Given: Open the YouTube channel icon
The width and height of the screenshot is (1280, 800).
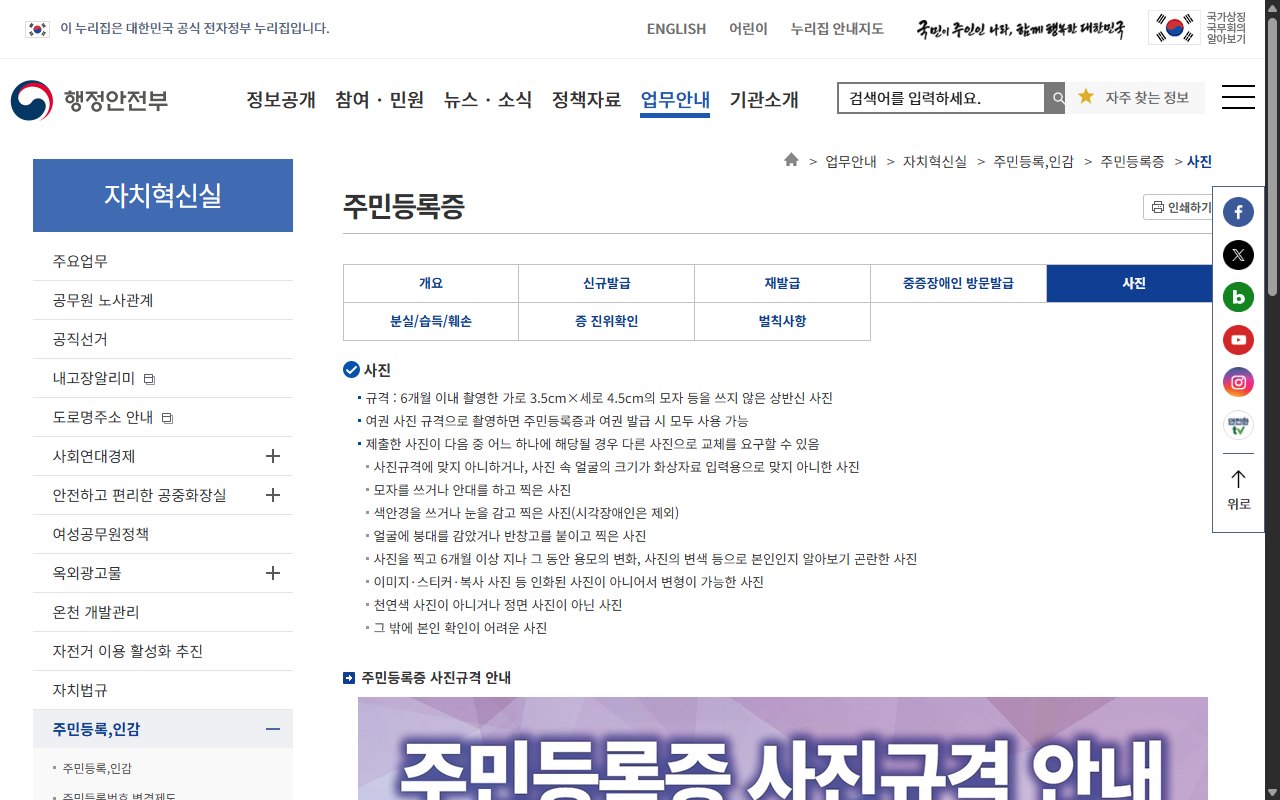Looking at the screenshot, I should 1238,340.
